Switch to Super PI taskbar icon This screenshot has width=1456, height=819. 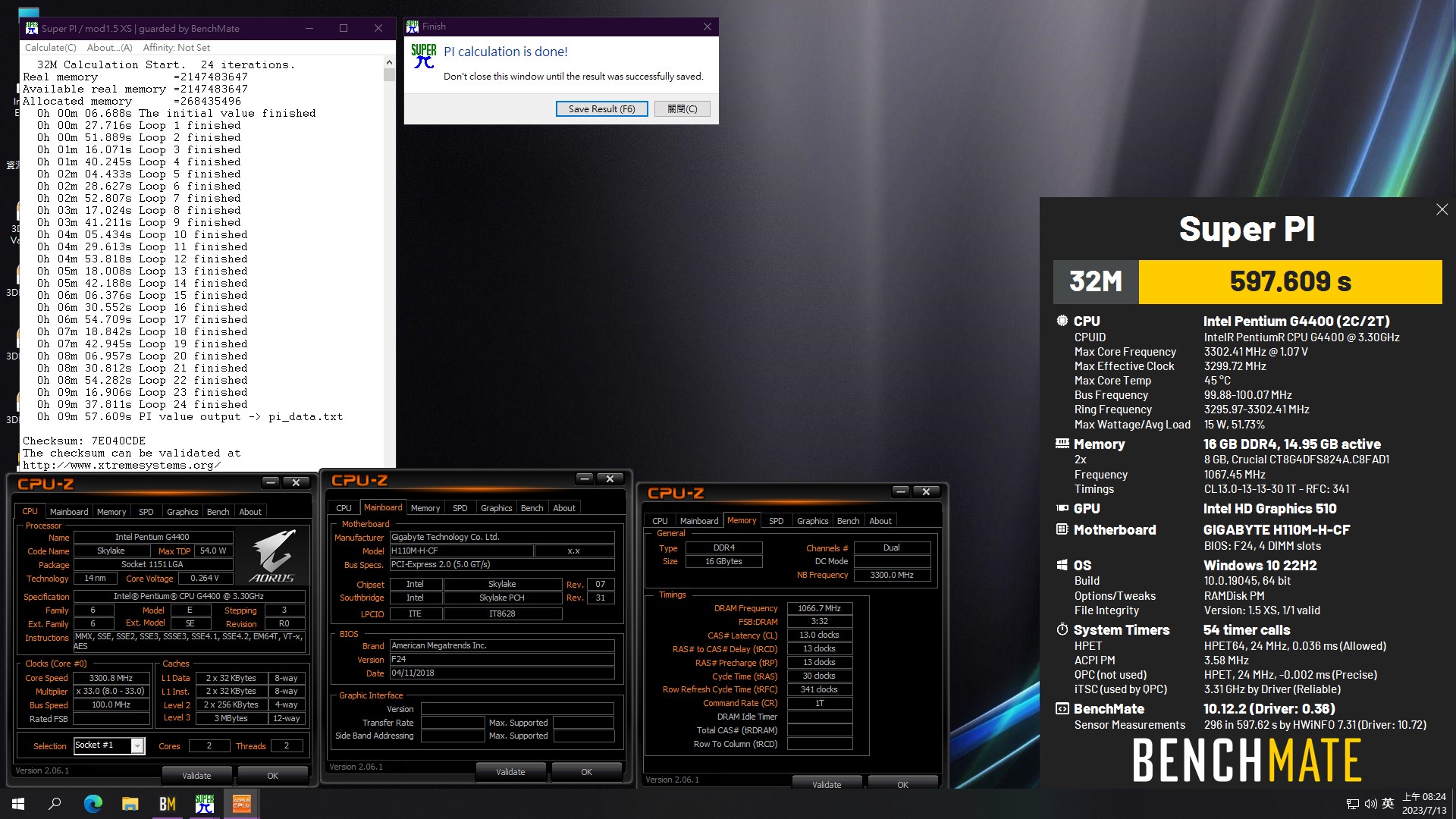[205, 804]
